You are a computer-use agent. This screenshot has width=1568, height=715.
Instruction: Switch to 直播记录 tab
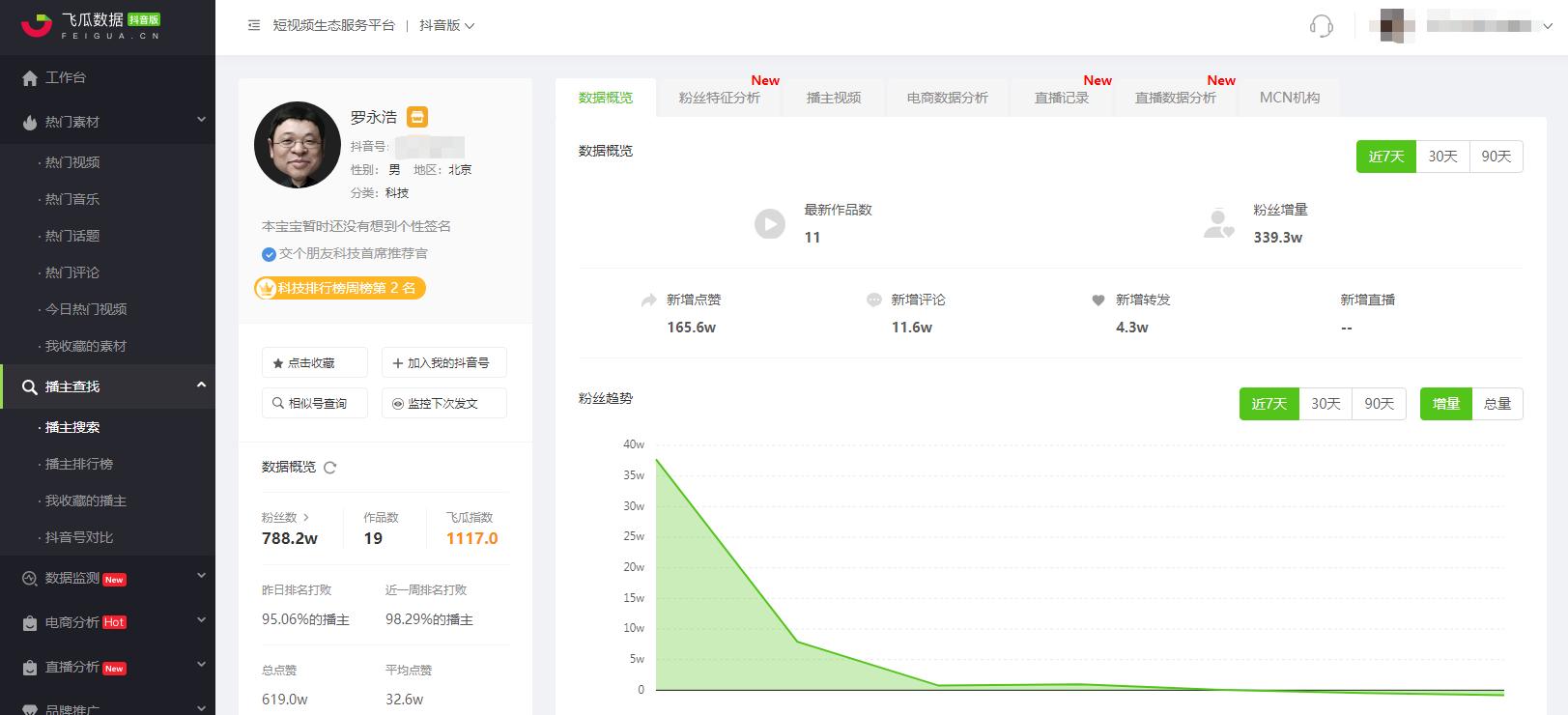click(x=1062, y=98)
